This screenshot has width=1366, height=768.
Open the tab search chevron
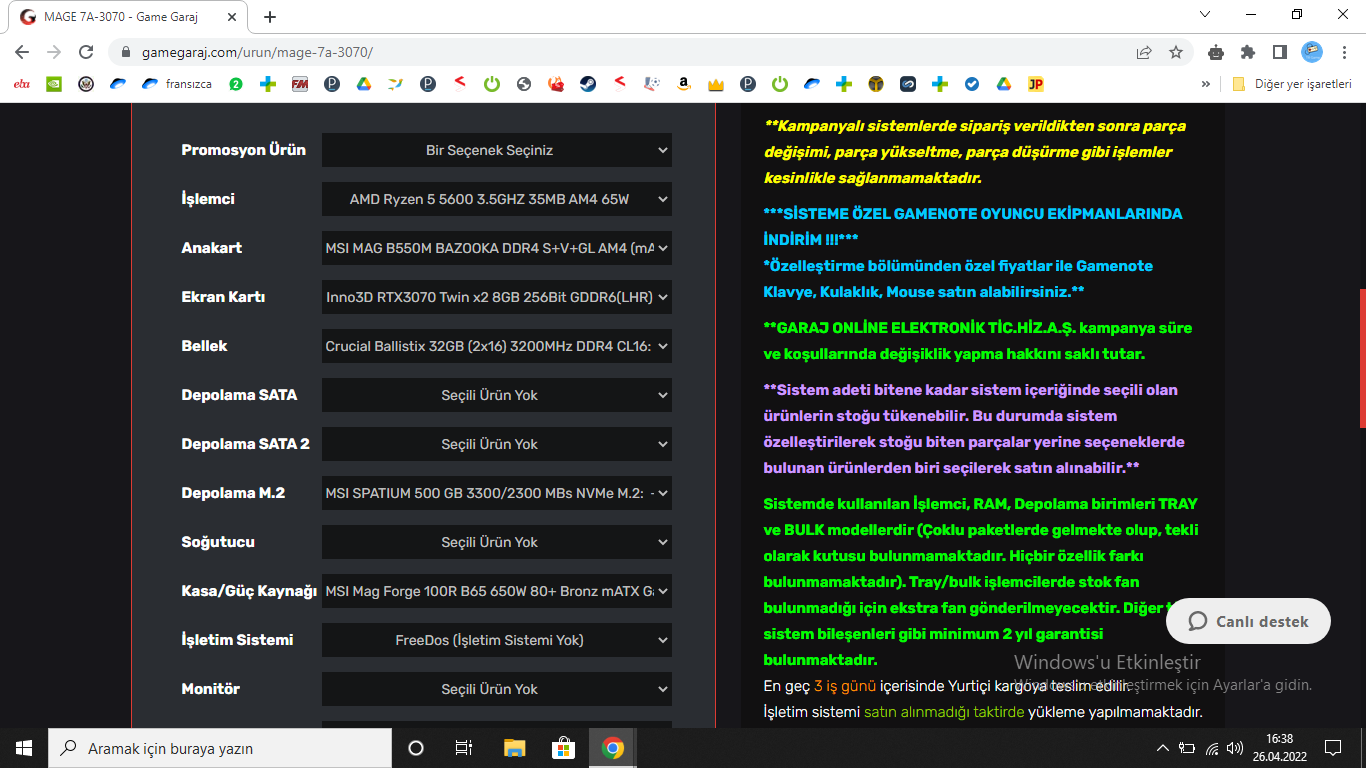click(1205, 15)
